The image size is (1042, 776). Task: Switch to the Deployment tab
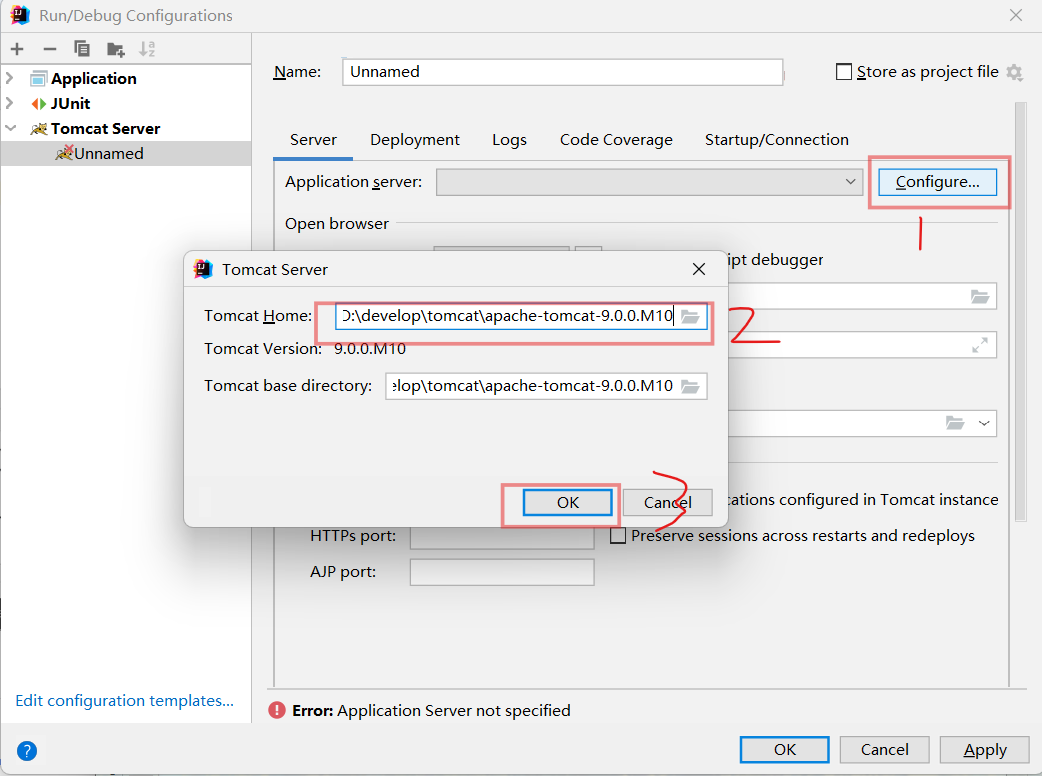[415, 140]
